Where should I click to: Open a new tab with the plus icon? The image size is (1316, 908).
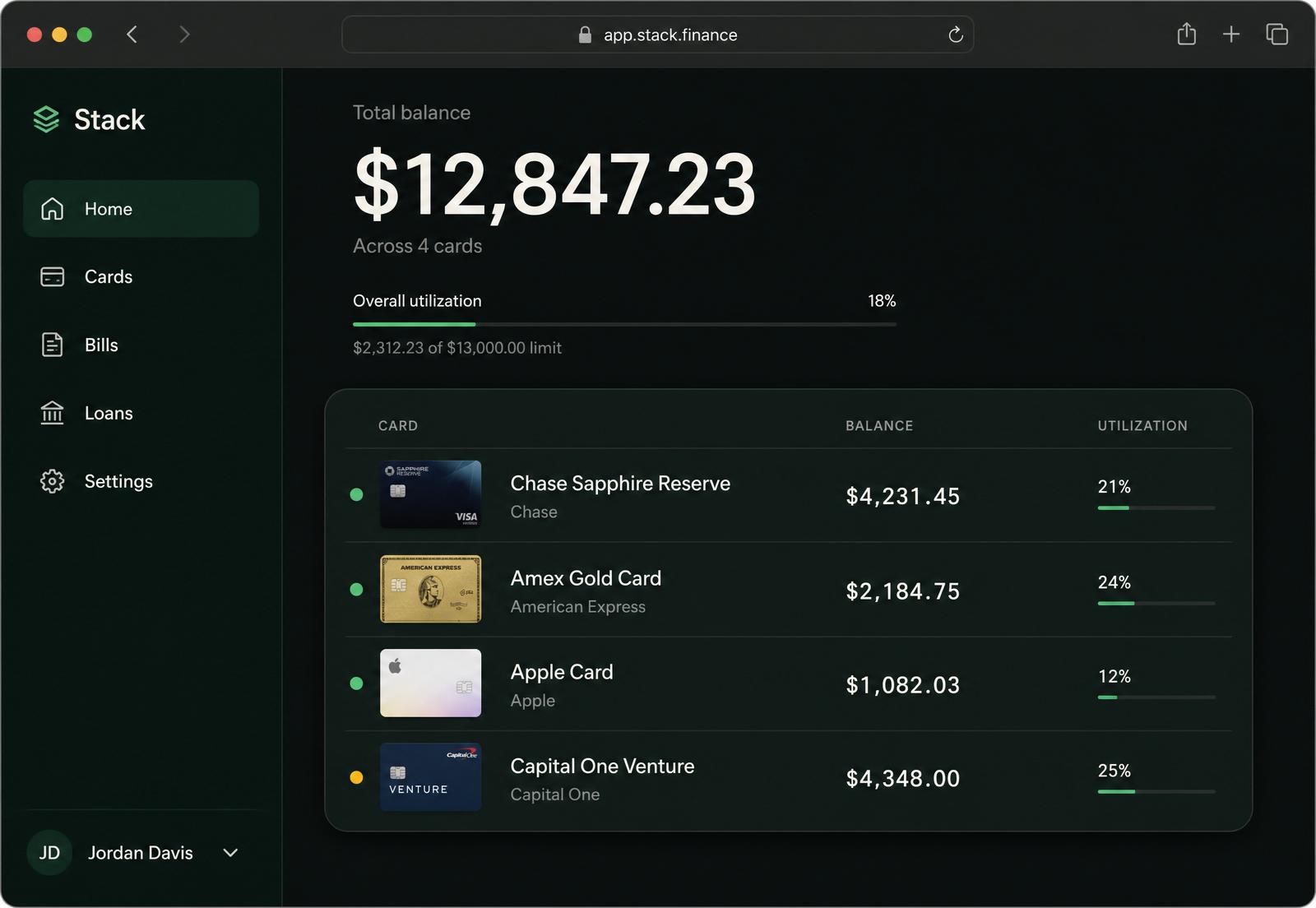click(x=1231, y=35)
